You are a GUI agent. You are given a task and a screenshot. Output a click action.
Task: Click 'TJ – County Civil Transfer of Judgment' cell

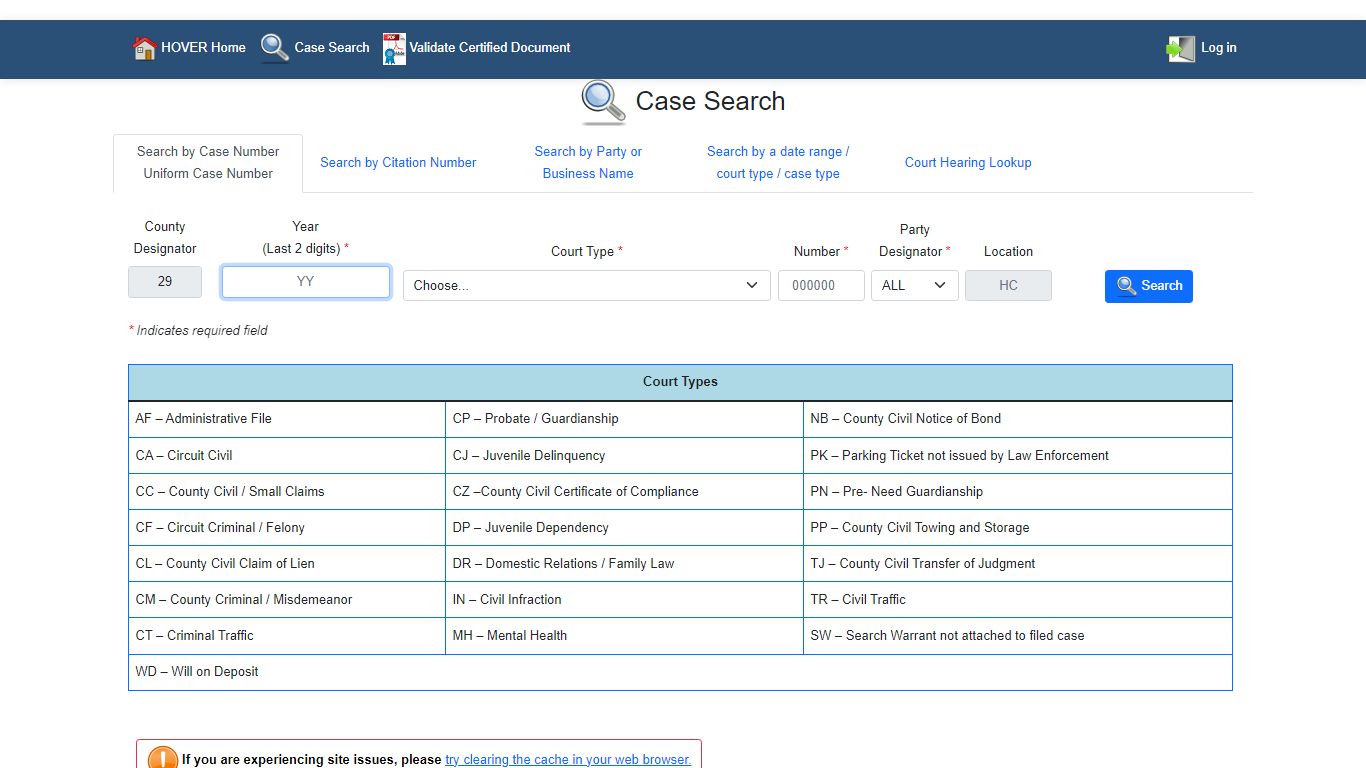point(1018,563)
